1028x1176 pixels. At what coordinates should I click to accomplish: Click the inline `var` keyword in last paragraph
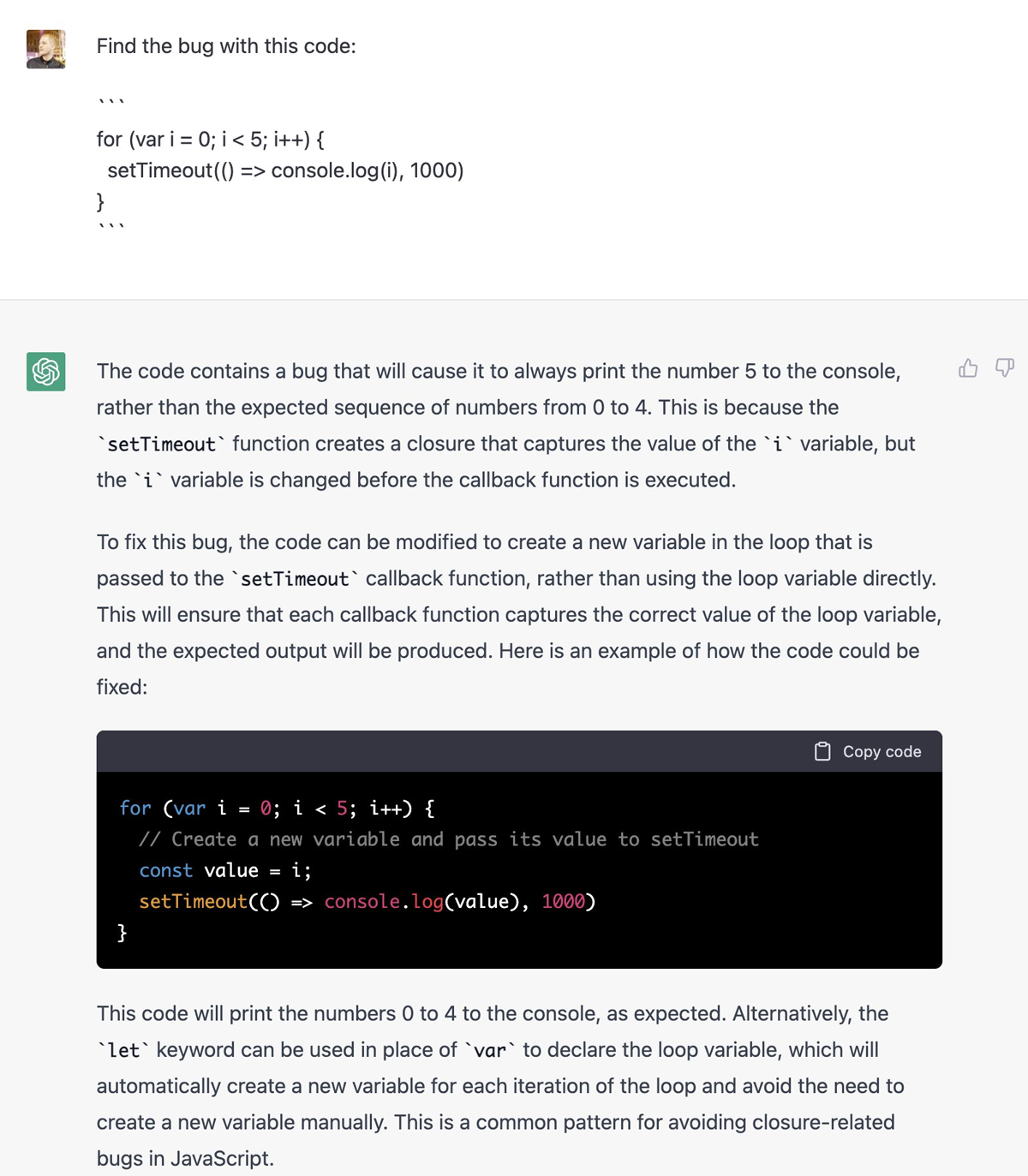[490, 1050]
